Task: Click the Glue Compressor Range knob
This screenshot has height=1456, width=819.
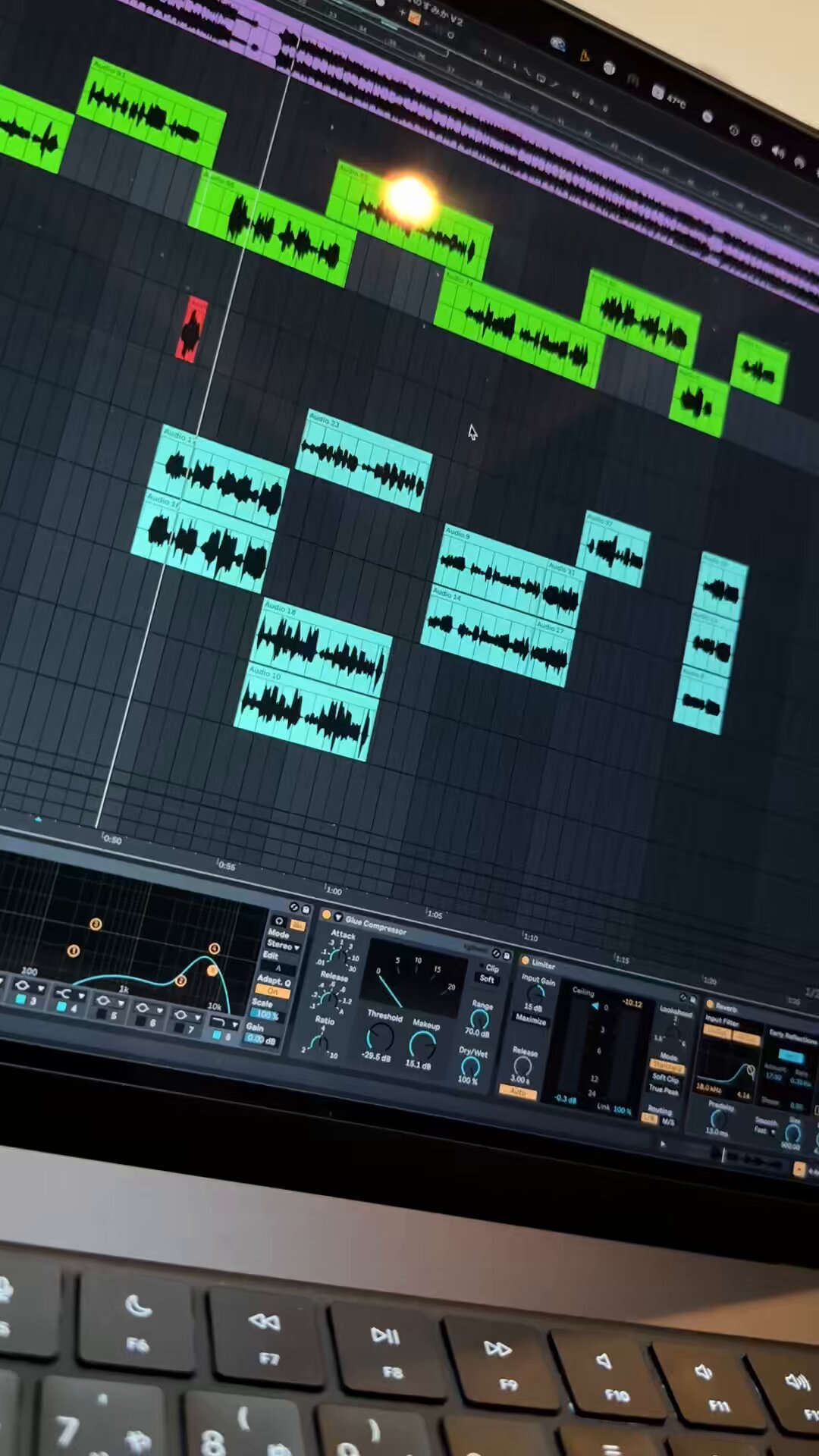Action: (480, 1019)
